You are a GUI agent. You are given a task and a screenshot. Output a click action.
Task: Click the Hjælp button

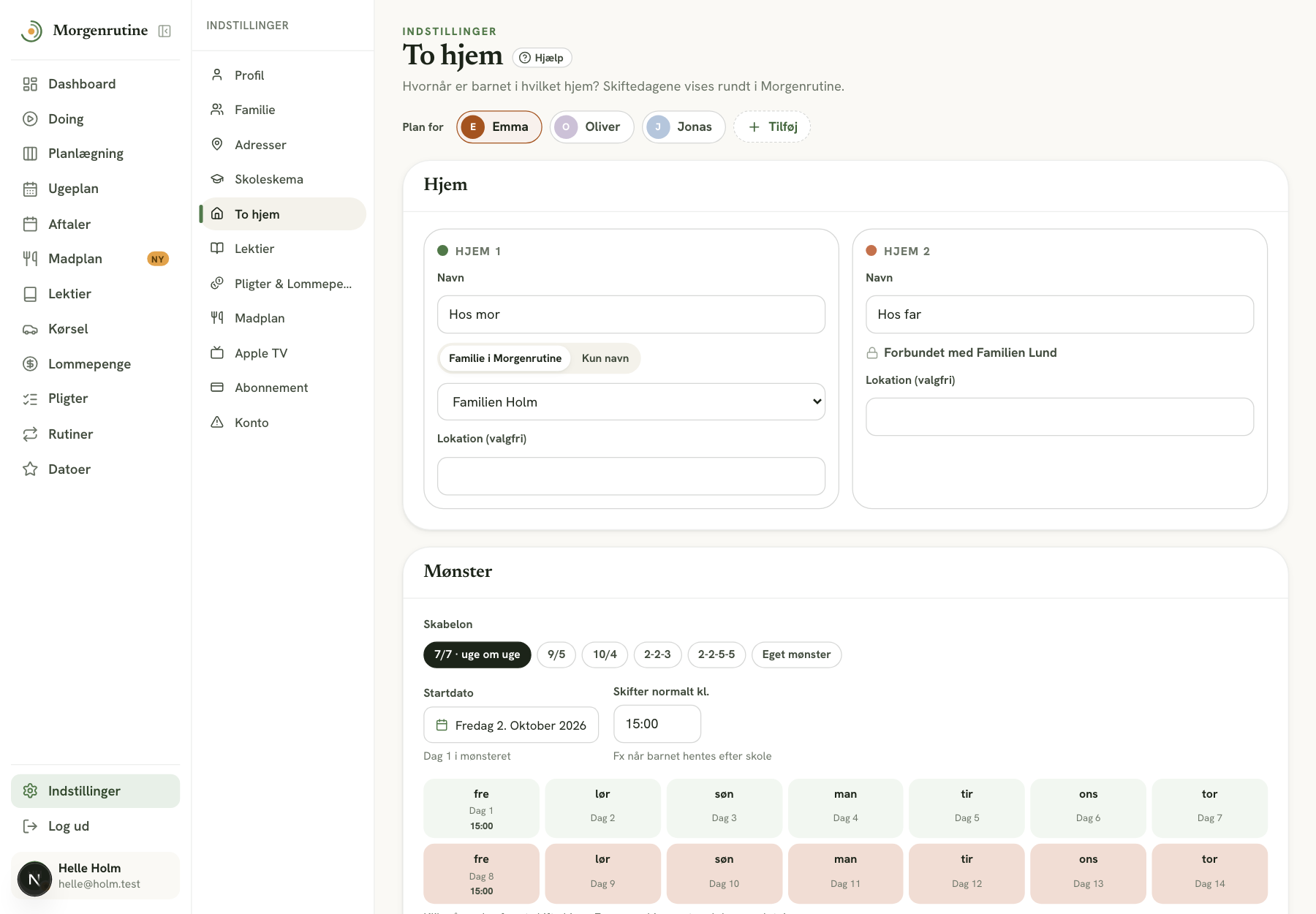542,58
